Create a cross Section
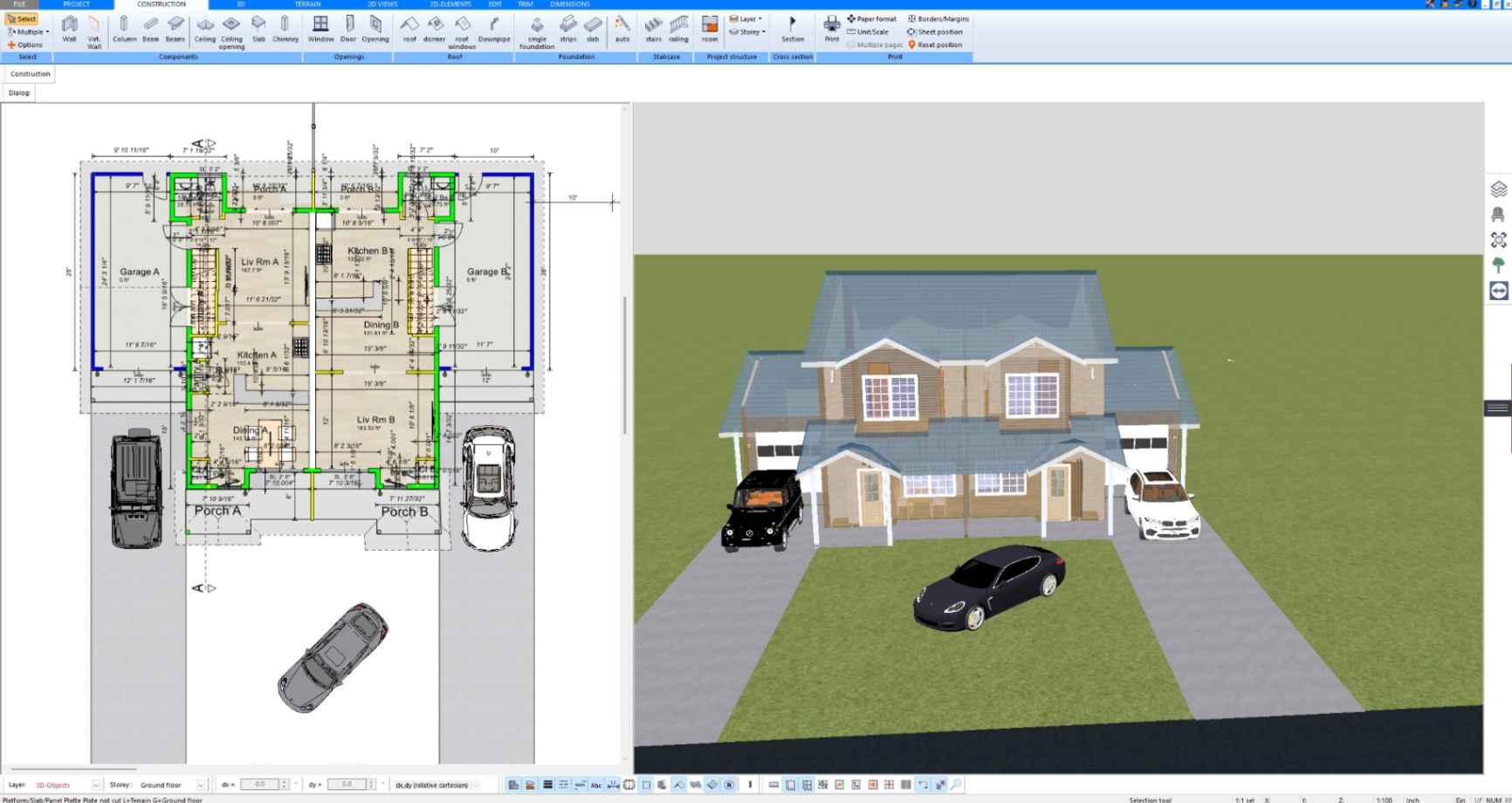1512x803 pixels. [x=793, y=29]
